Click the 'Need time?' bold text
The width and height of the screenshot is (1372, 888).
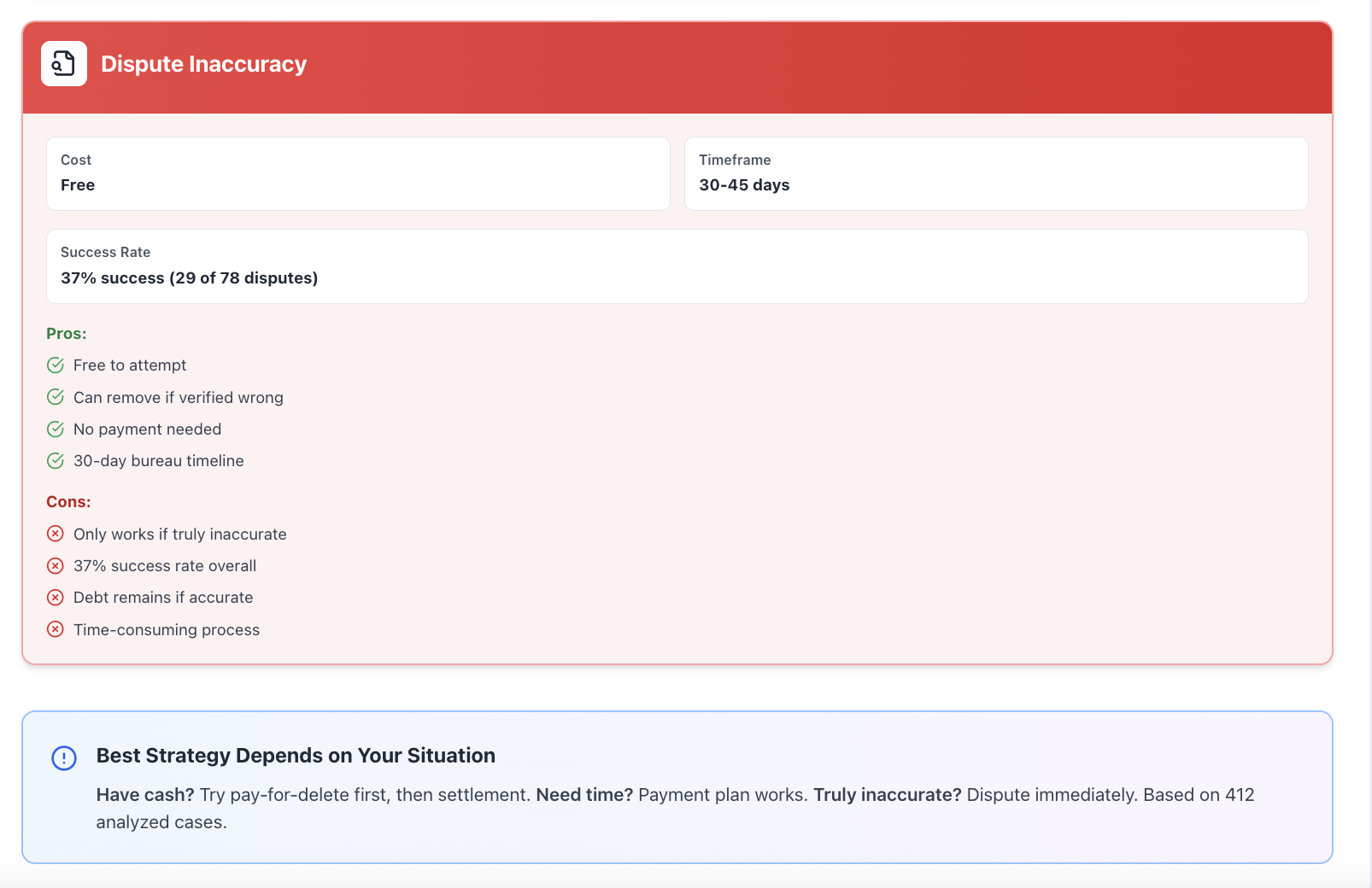(x=584, y=795)
